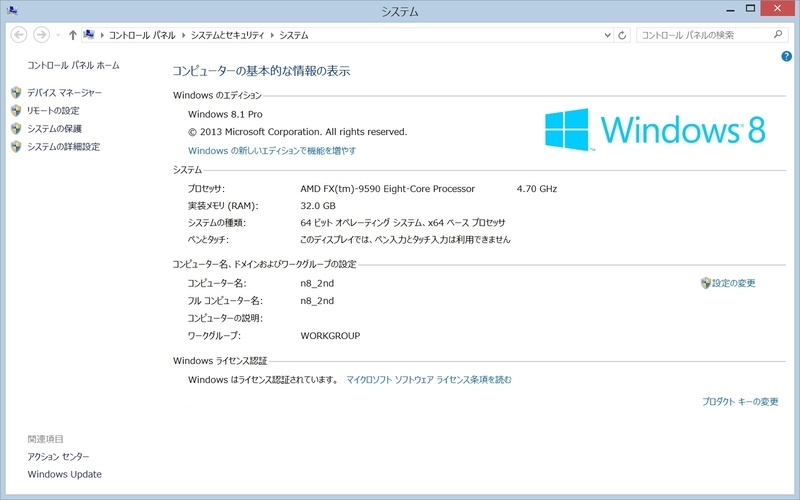Minimize the システム window

tap(731, 9)
